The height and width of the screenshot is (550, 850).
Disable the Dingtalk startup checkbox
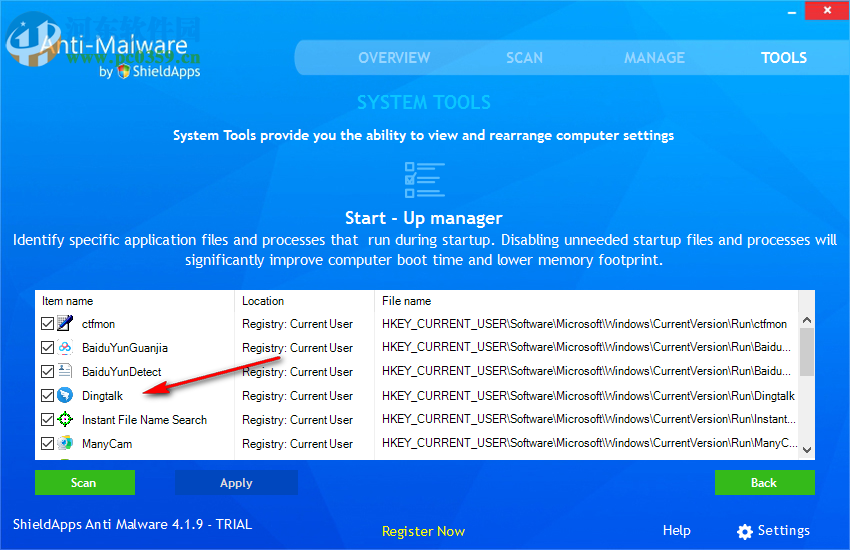coord(47,396)
